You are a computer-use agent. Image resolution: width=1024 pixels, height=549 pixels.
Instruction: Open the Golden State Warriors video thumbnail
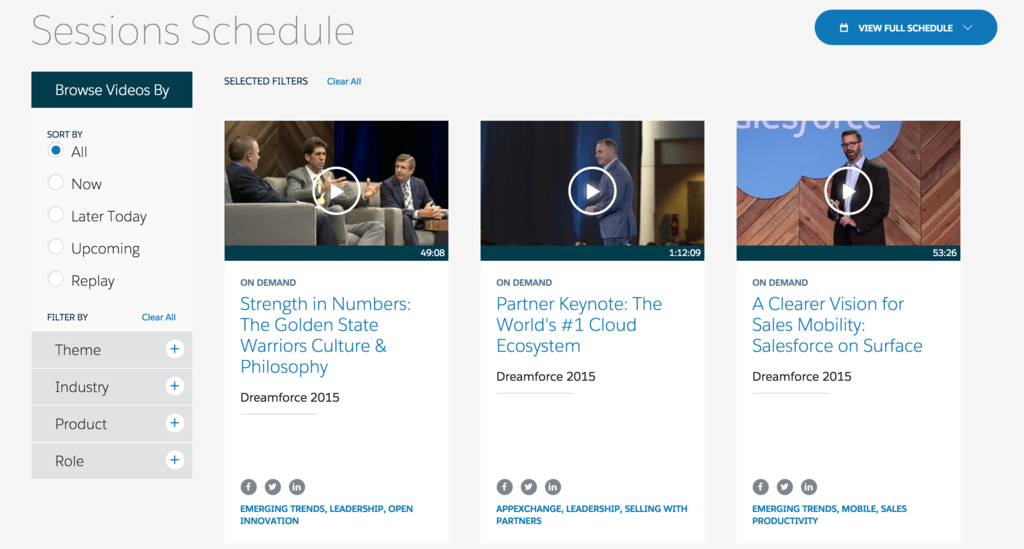pos(336,190)
